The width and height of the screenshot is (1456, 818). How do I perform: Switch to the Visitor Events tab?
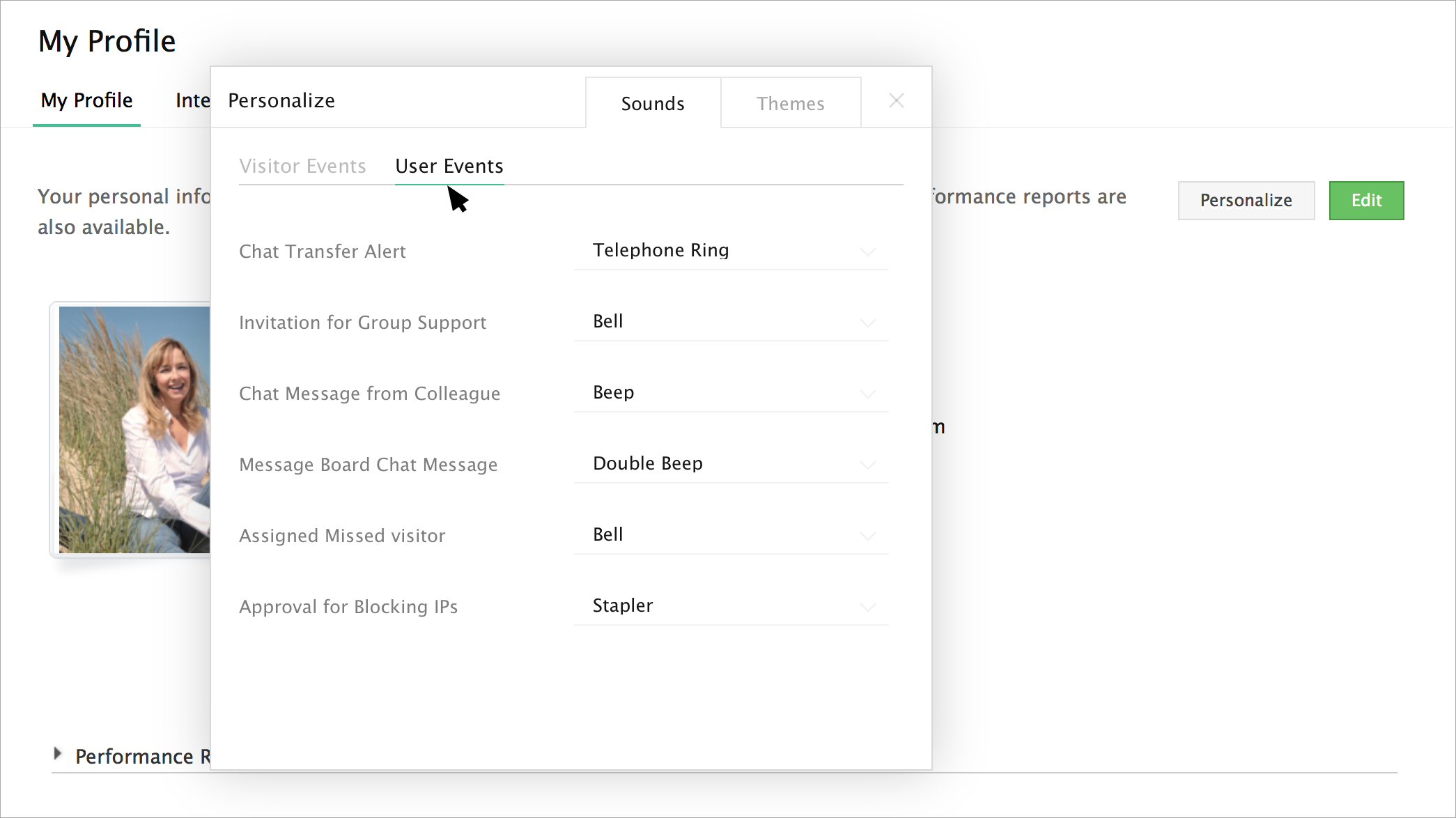pyautogui.click(x=302, y=167)
